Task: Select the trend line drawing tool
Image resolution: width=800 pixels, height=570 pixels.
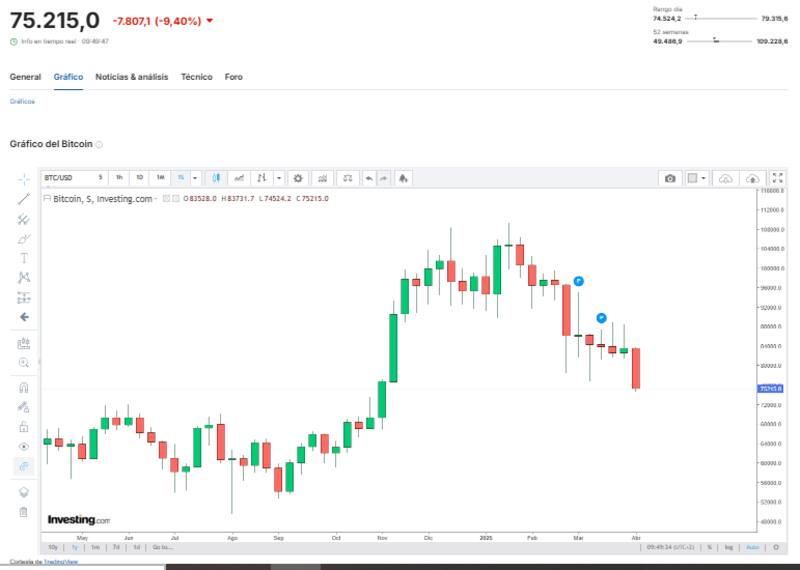Action: [24, 199]
